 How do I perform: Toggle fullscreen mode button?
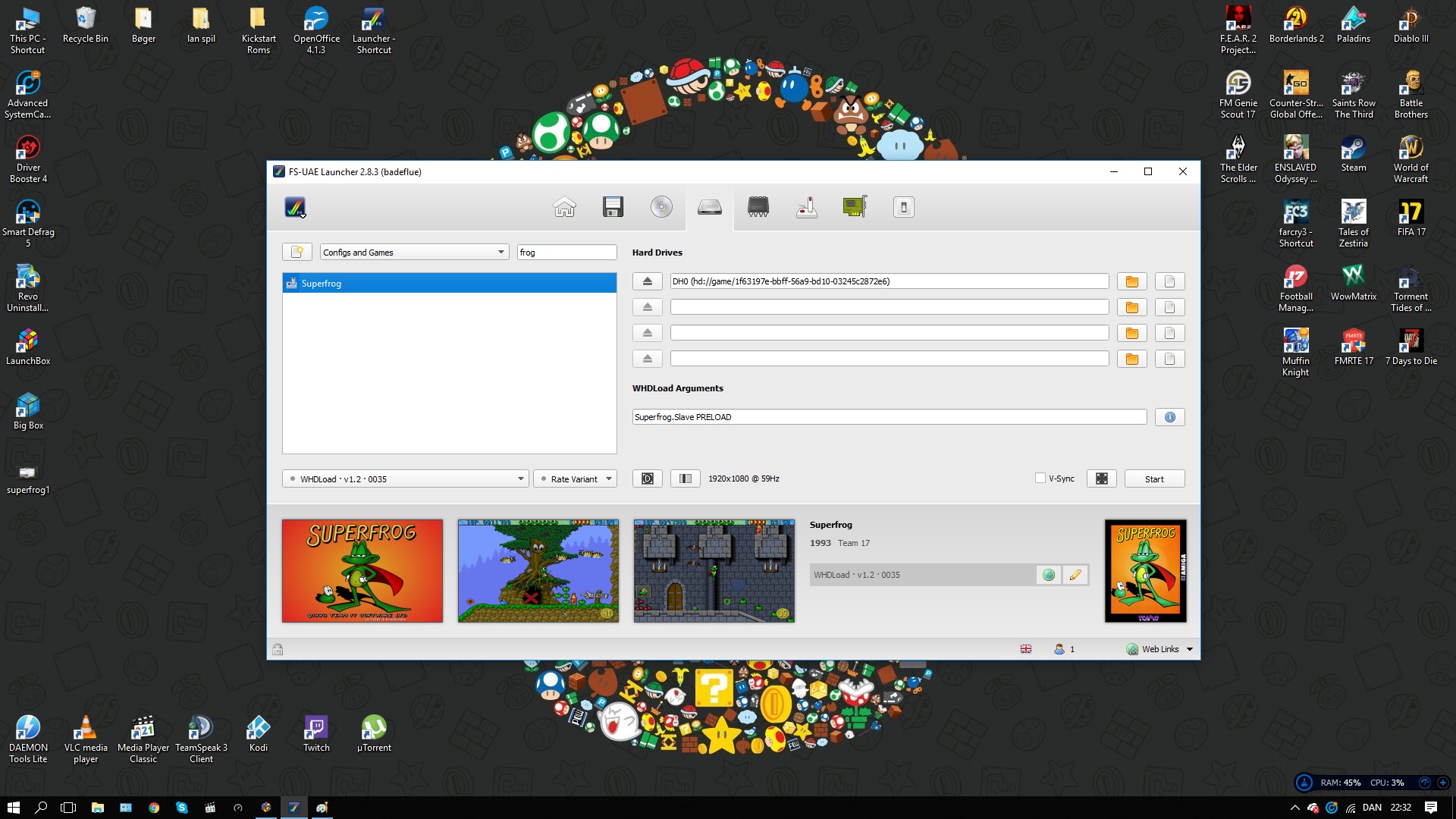(x=1102, y=479)
